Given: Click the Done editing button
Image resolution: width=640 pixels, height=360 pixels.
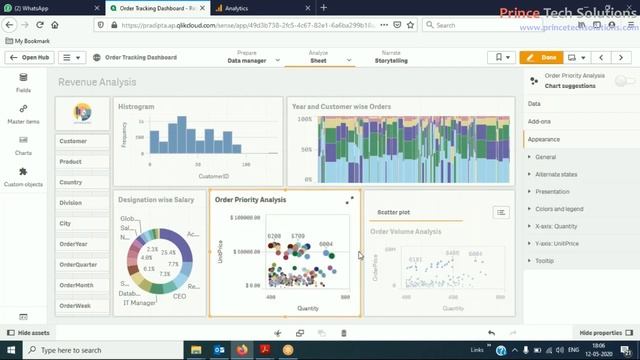Looking at the screenshot, I should click(x=541, y=58).
